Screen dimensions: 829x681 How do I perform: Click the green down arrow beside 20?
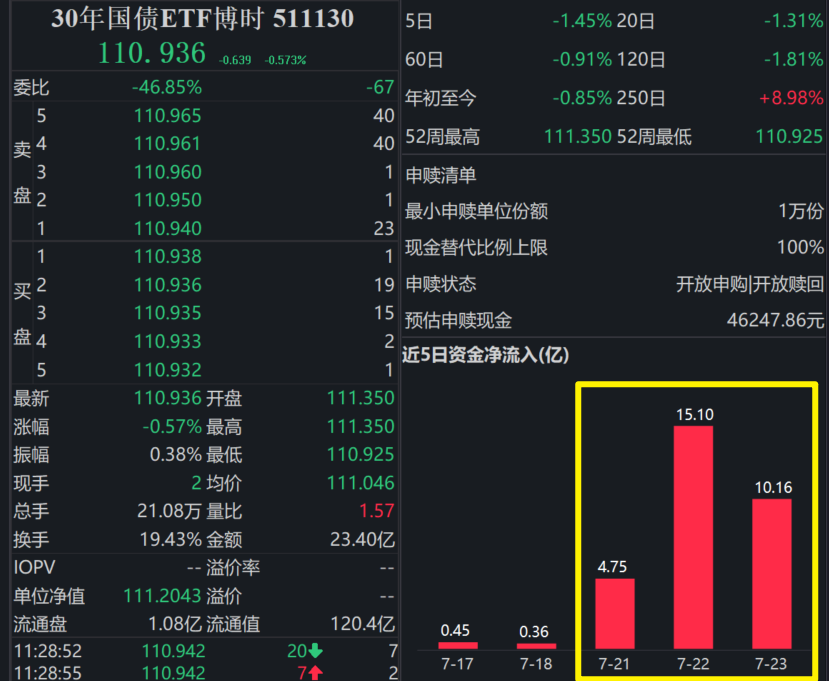(316, 650)
